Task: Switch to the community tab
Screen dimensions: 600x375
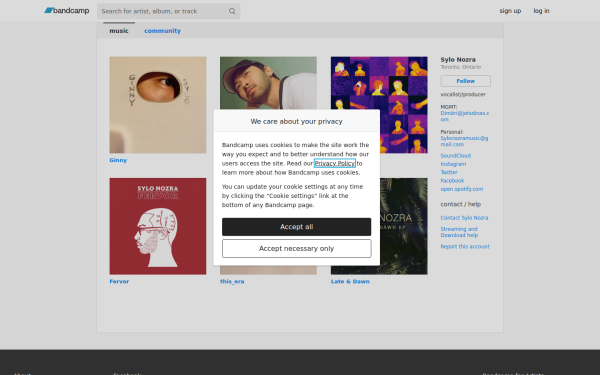Action: (162, 31)
